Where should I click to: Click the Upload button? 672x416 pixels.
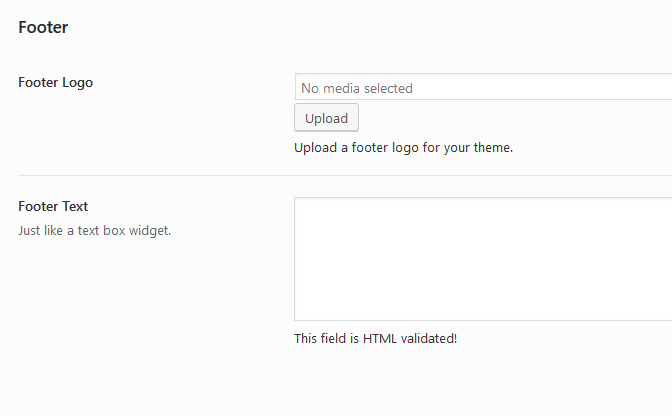[326, 118]
